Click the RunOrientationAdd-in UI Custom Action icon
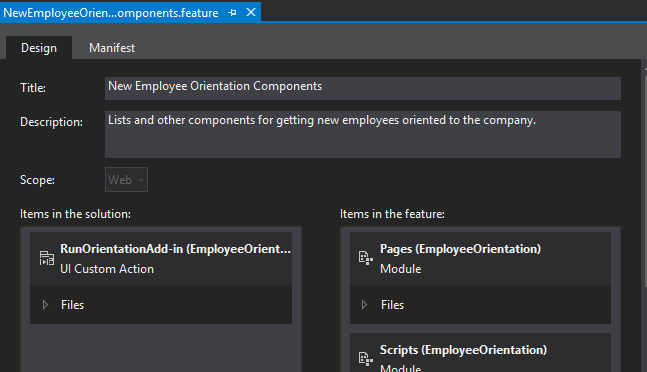 click(x=47, y=258)
